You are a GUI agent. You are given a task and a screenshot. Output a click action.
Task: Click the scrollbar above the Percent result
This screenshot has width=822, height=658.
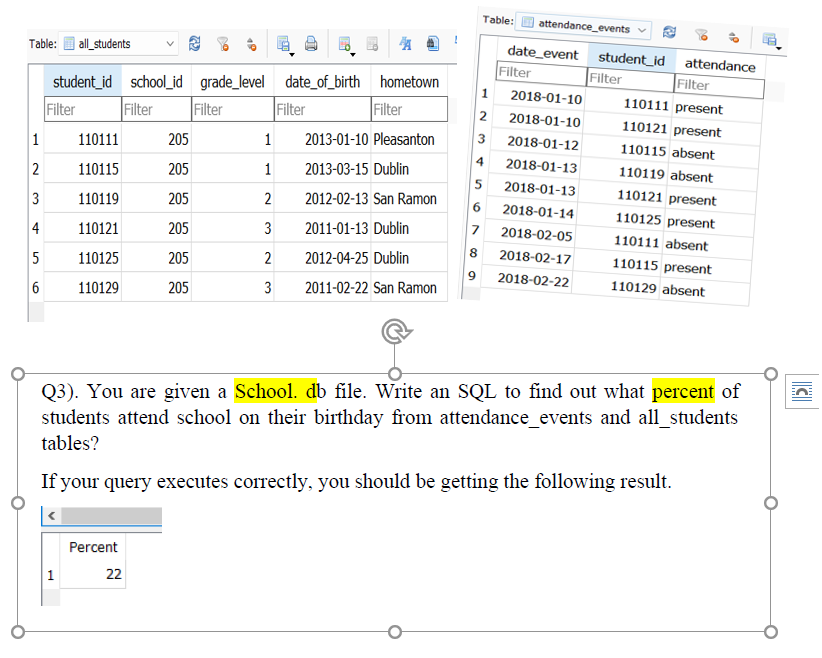(110, 515)
